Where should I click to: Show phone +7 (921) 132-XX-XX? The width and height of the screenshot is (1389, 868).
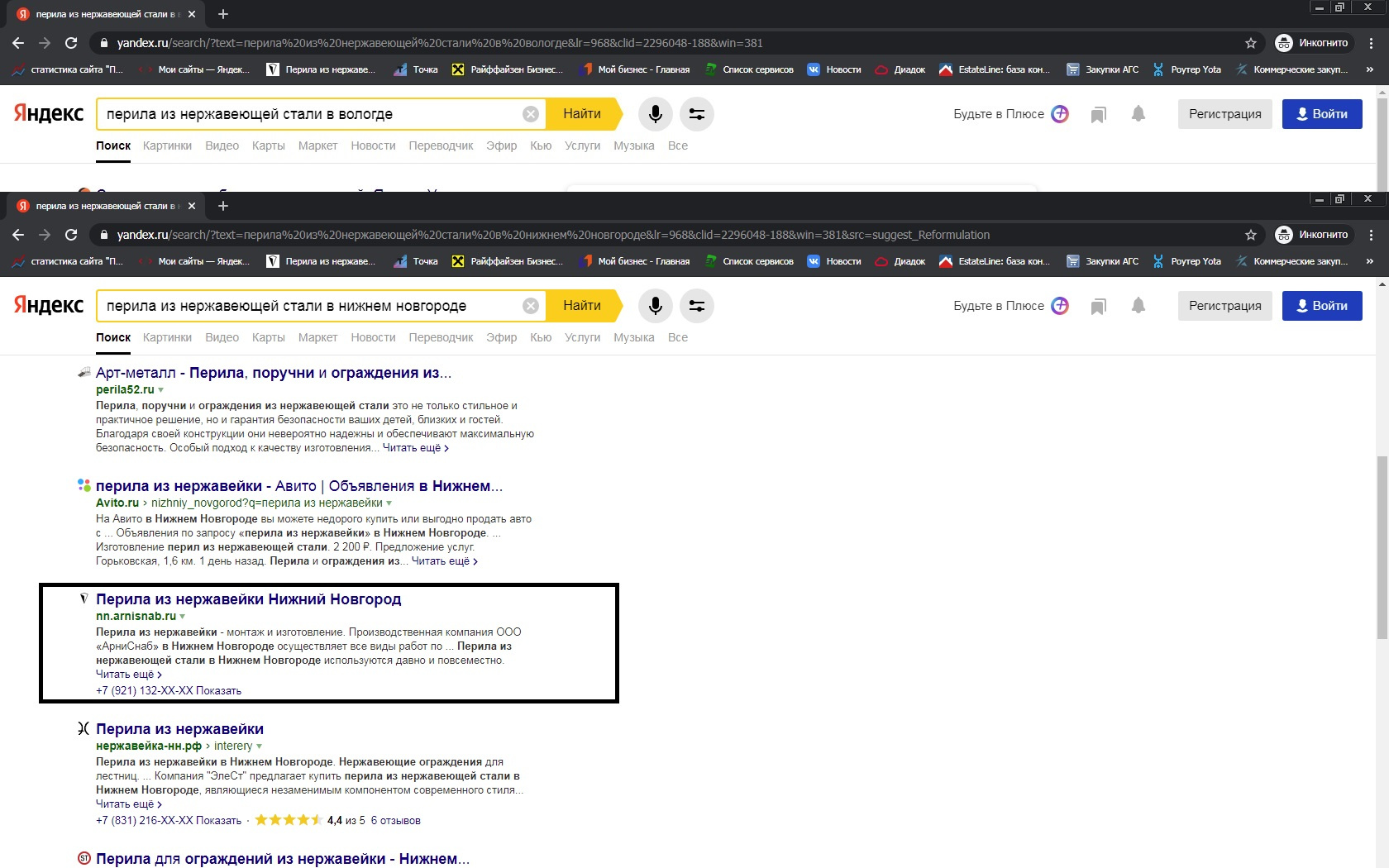pos(169,691)
